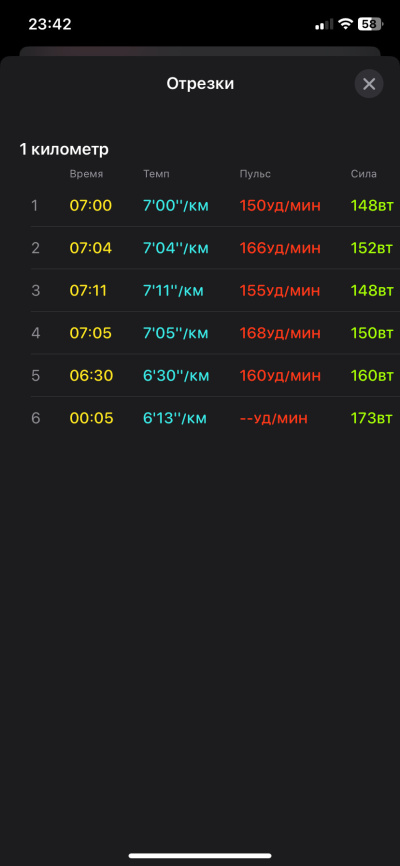Select split 5 time 06:30
Screen dimensions: 400x866
click(x=91, y=376)
